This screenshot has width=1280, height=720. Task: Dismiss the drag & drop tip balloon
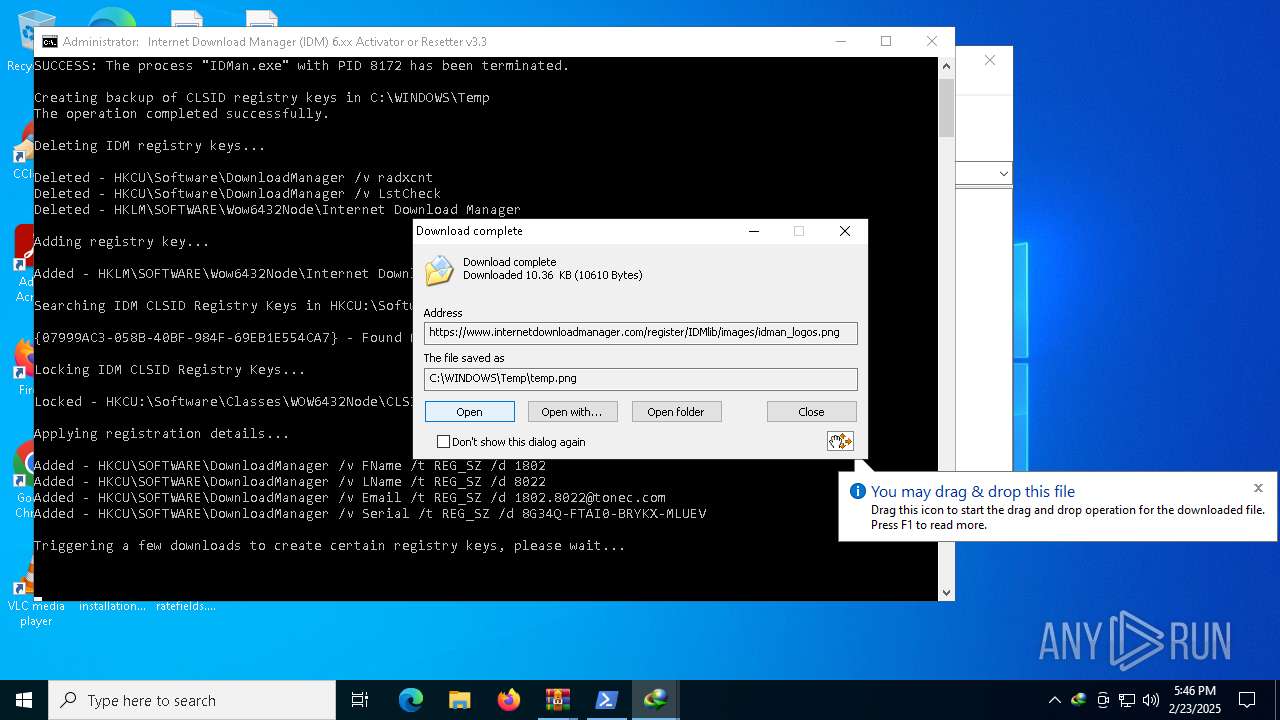tap(1258, 488)
